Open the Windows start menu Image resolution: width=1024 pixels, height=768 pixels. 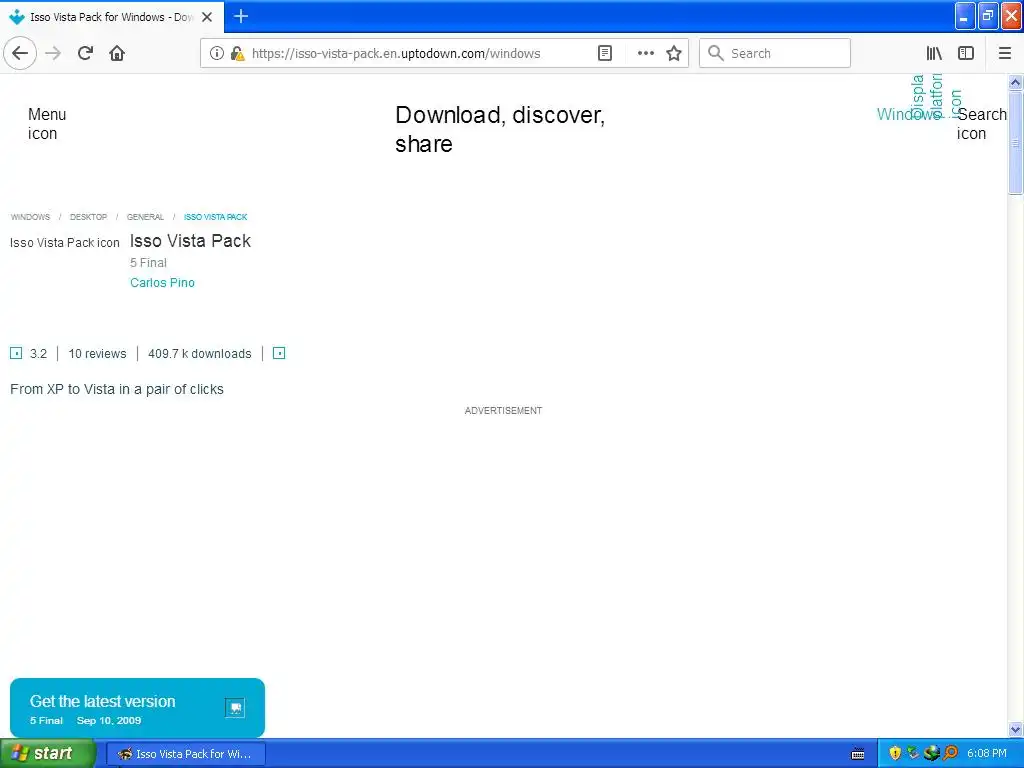click(x=48, y=753)
